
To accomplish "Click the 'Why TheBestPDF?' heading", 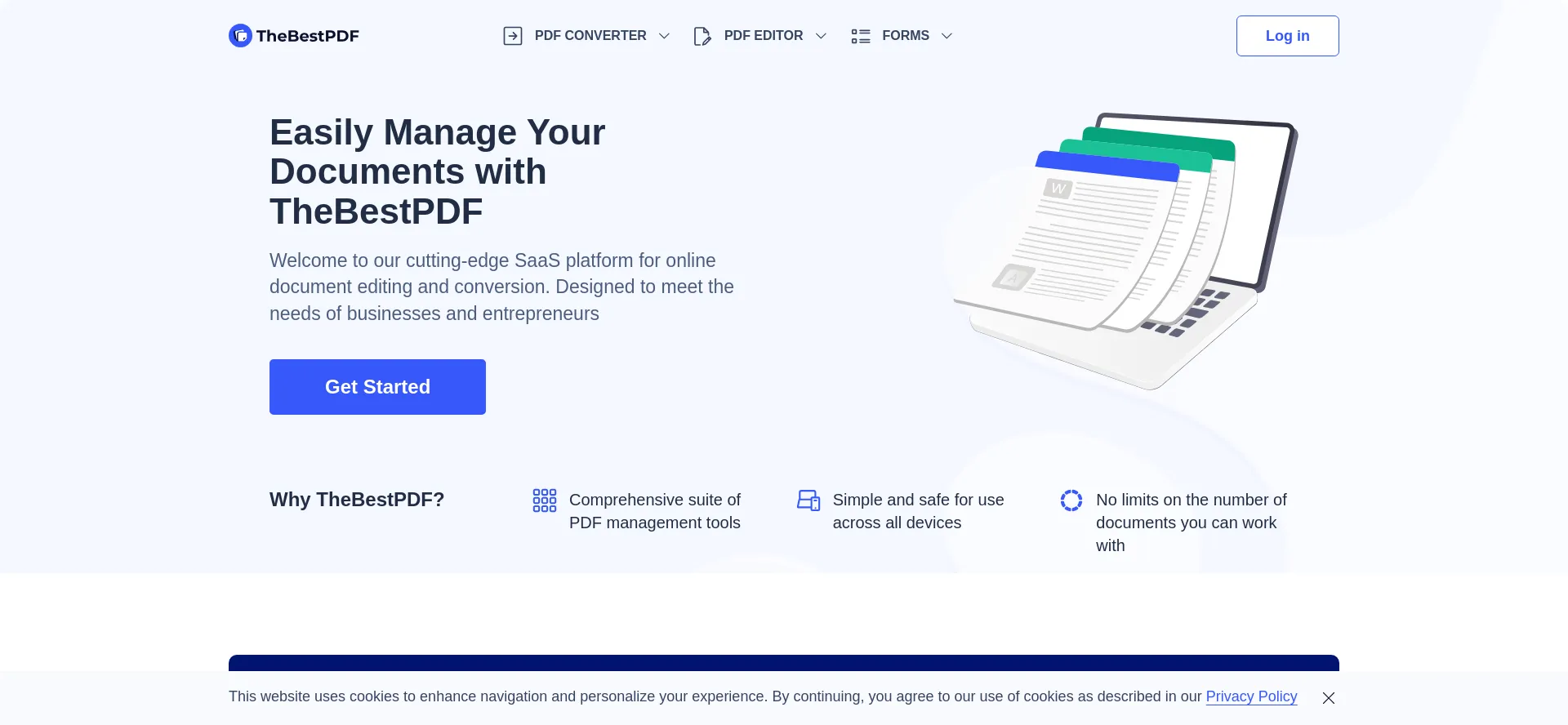I will click(357, 500).
